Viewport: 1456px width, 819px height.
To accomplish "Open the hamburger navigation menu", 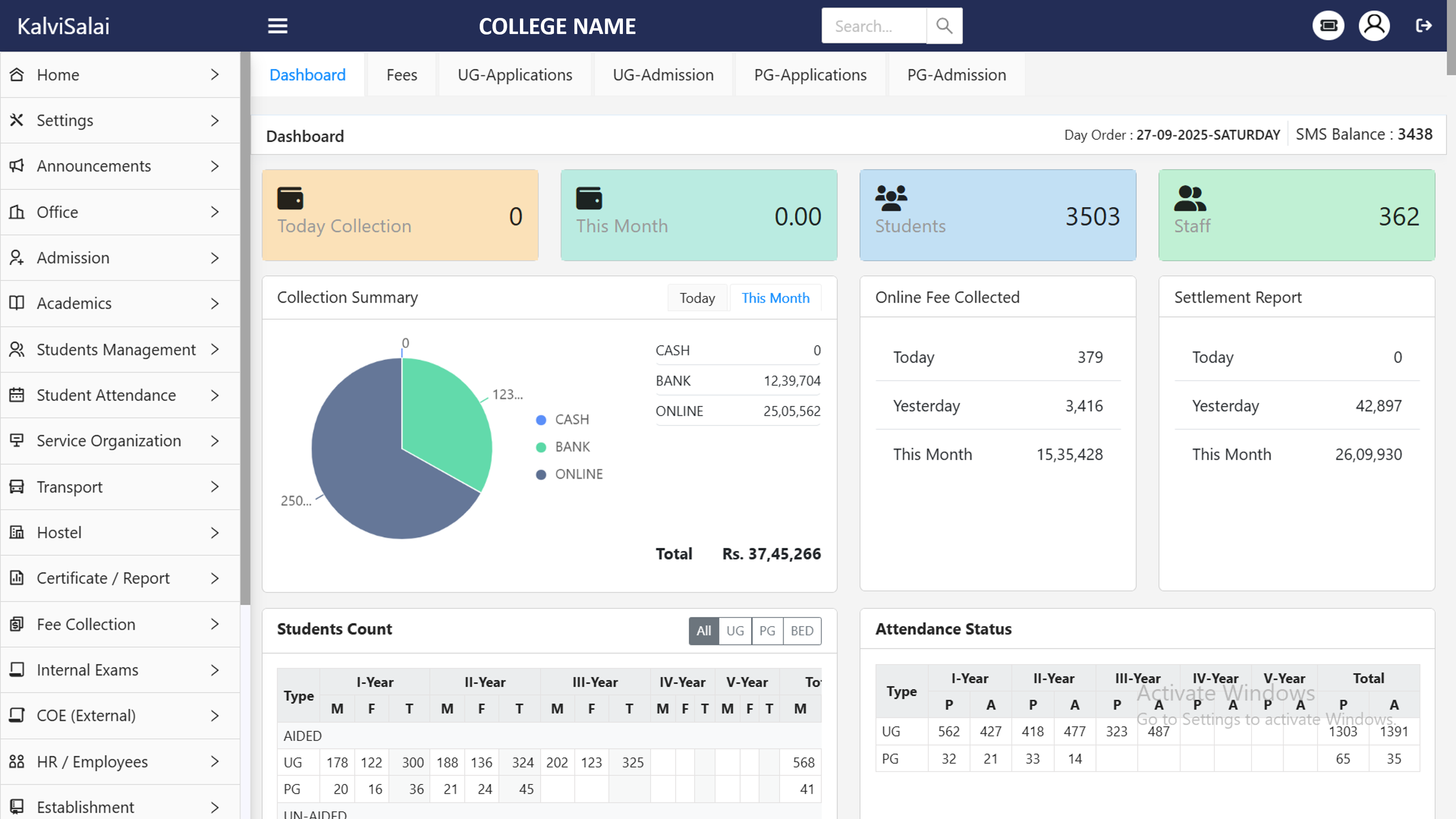I will (x=278, y=25).
